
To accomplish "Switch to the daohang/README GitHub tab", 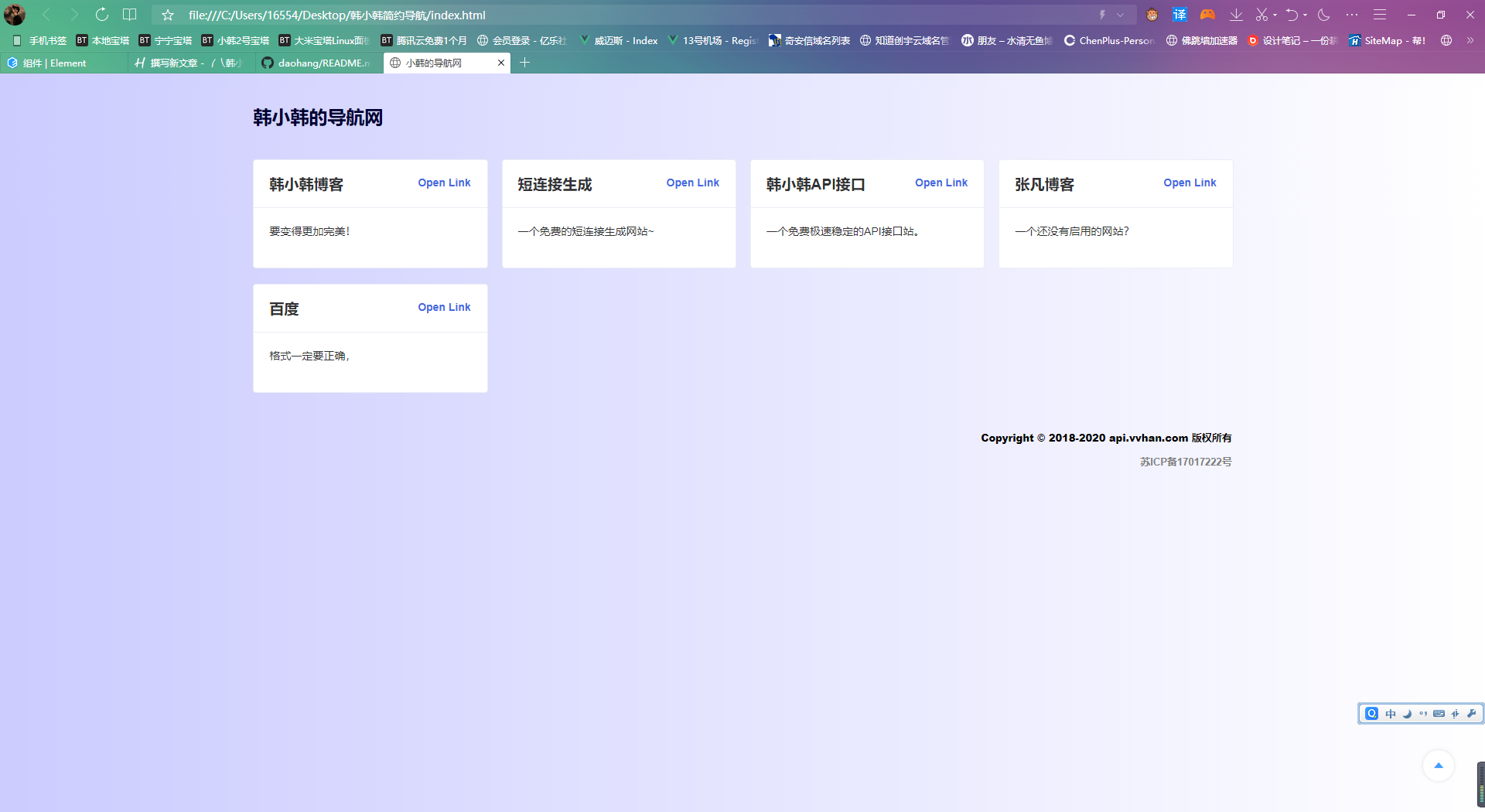I will [319, 63].
